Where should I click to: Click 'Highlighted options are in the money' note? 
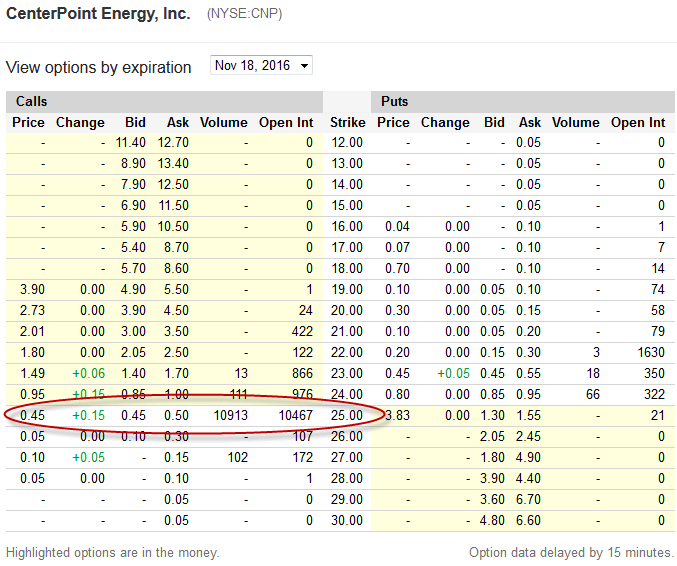[x=113, y=553]
